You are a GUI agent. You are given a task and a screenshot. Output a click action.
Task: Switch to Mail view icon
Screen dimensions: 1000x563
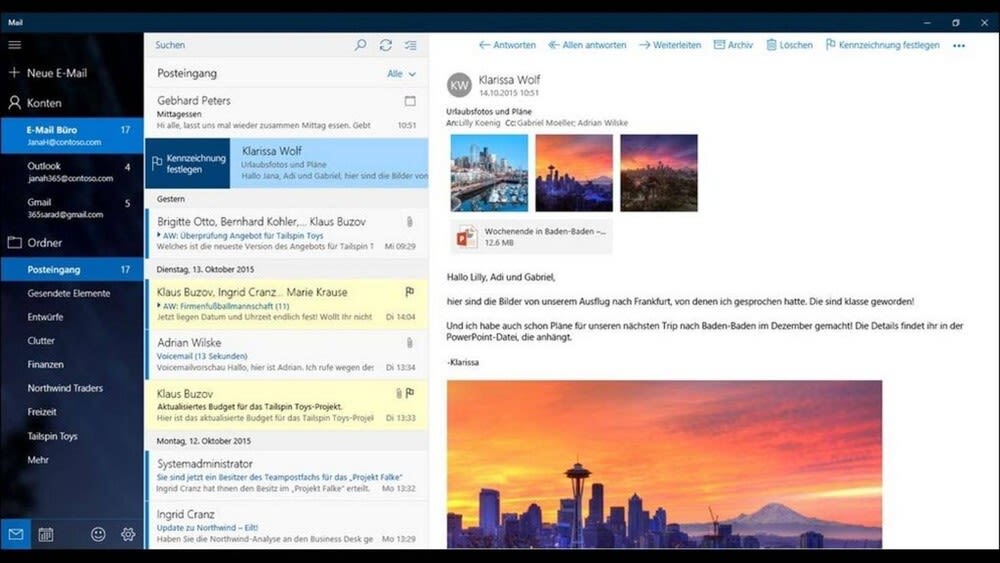point(15,534)
